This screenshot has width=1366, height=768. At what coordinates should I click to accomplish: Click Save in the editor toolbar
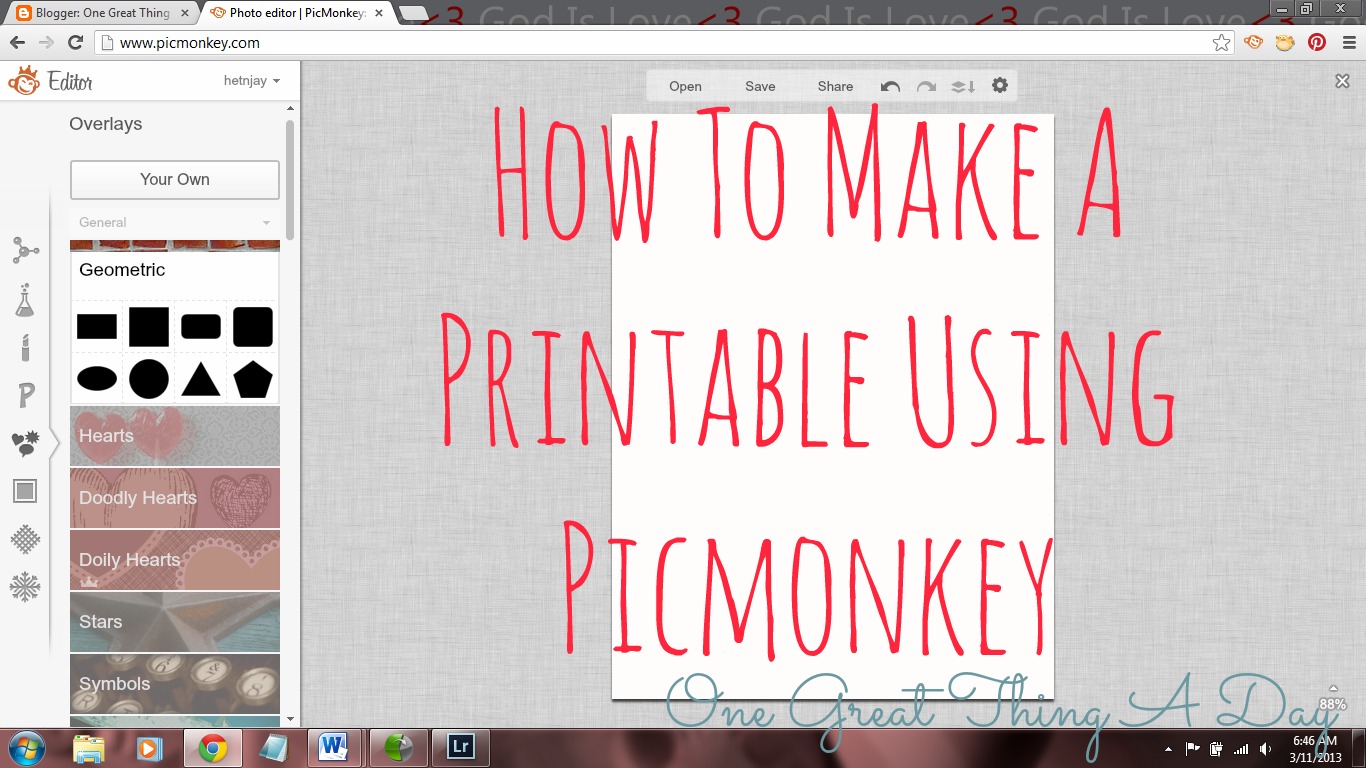click(x=760, y=86)
